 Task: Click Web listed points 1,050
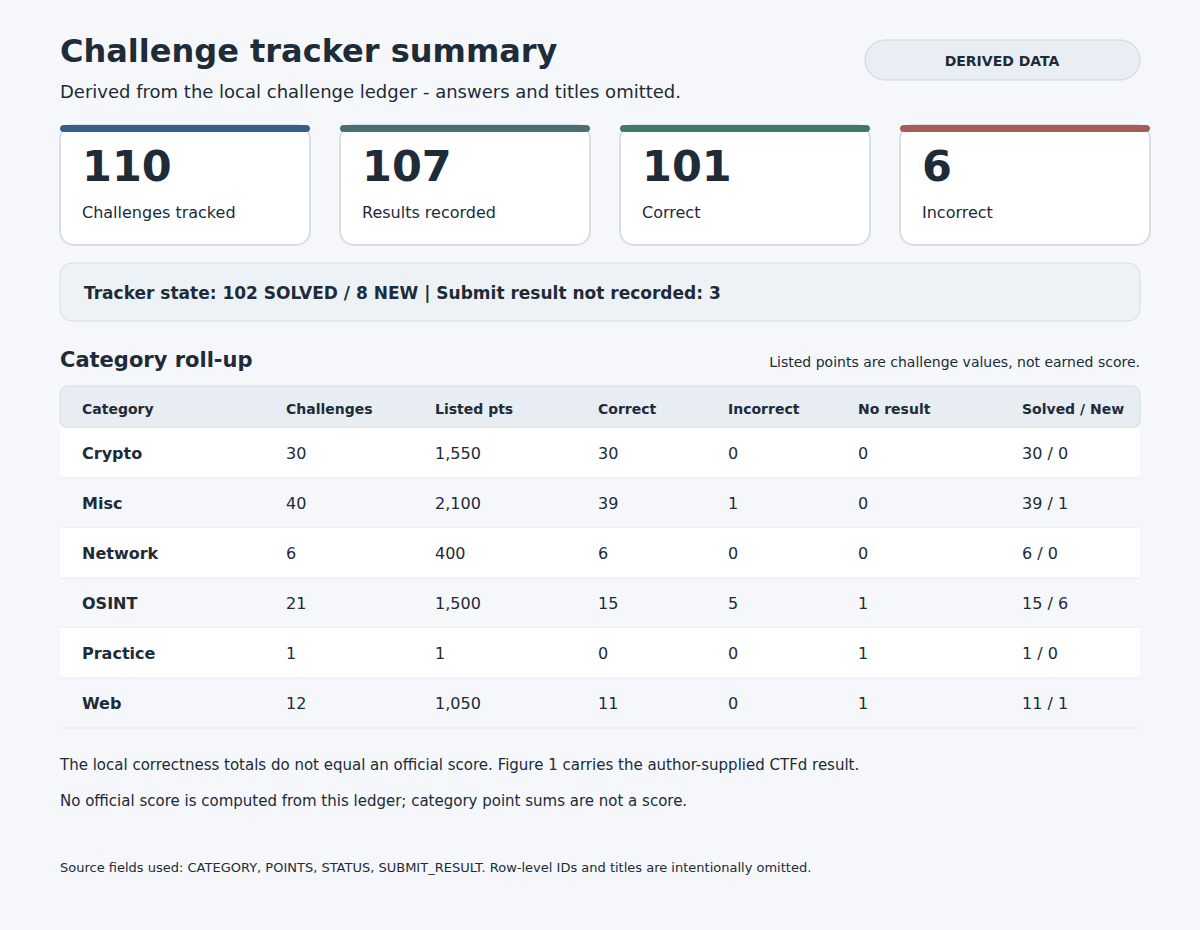tap(458, 703)
